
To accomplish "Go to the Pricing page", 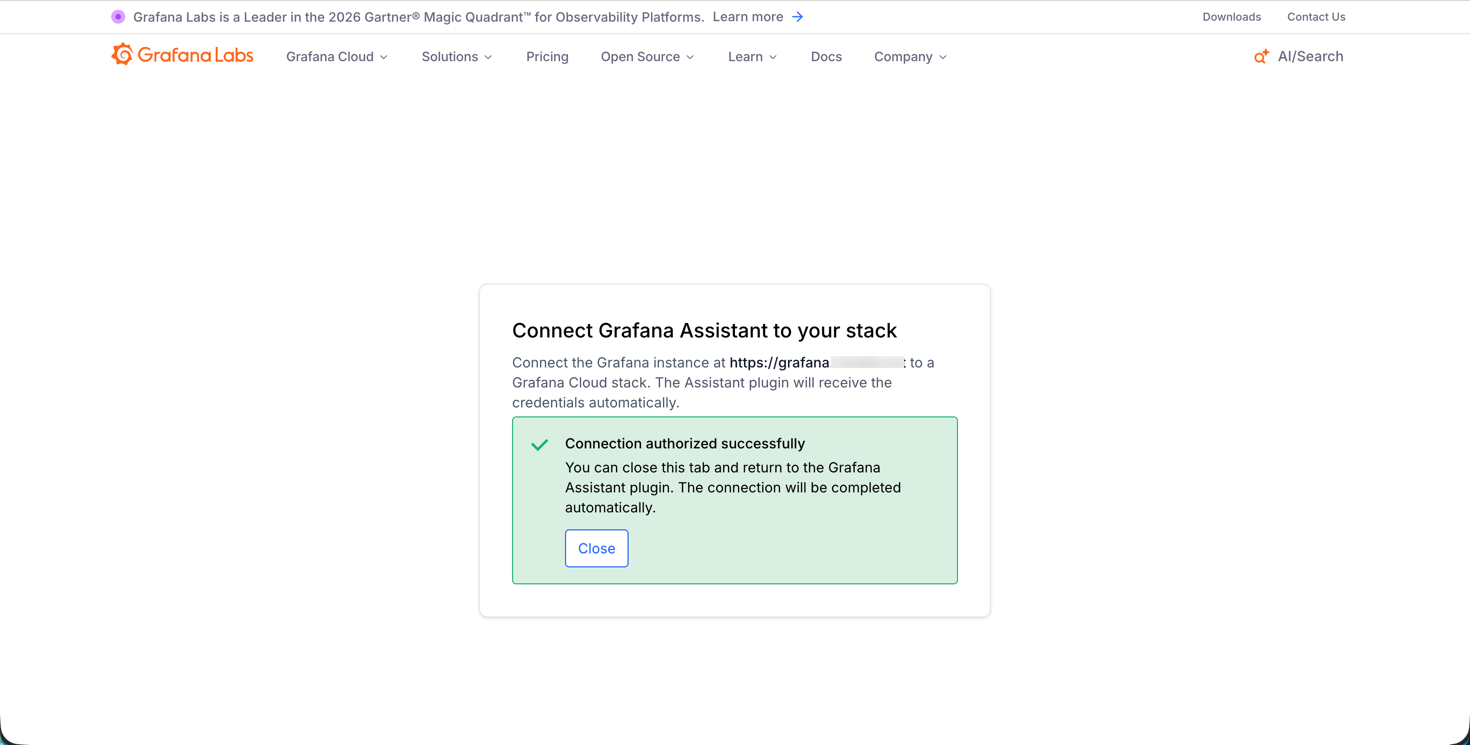I will point(547,57).
